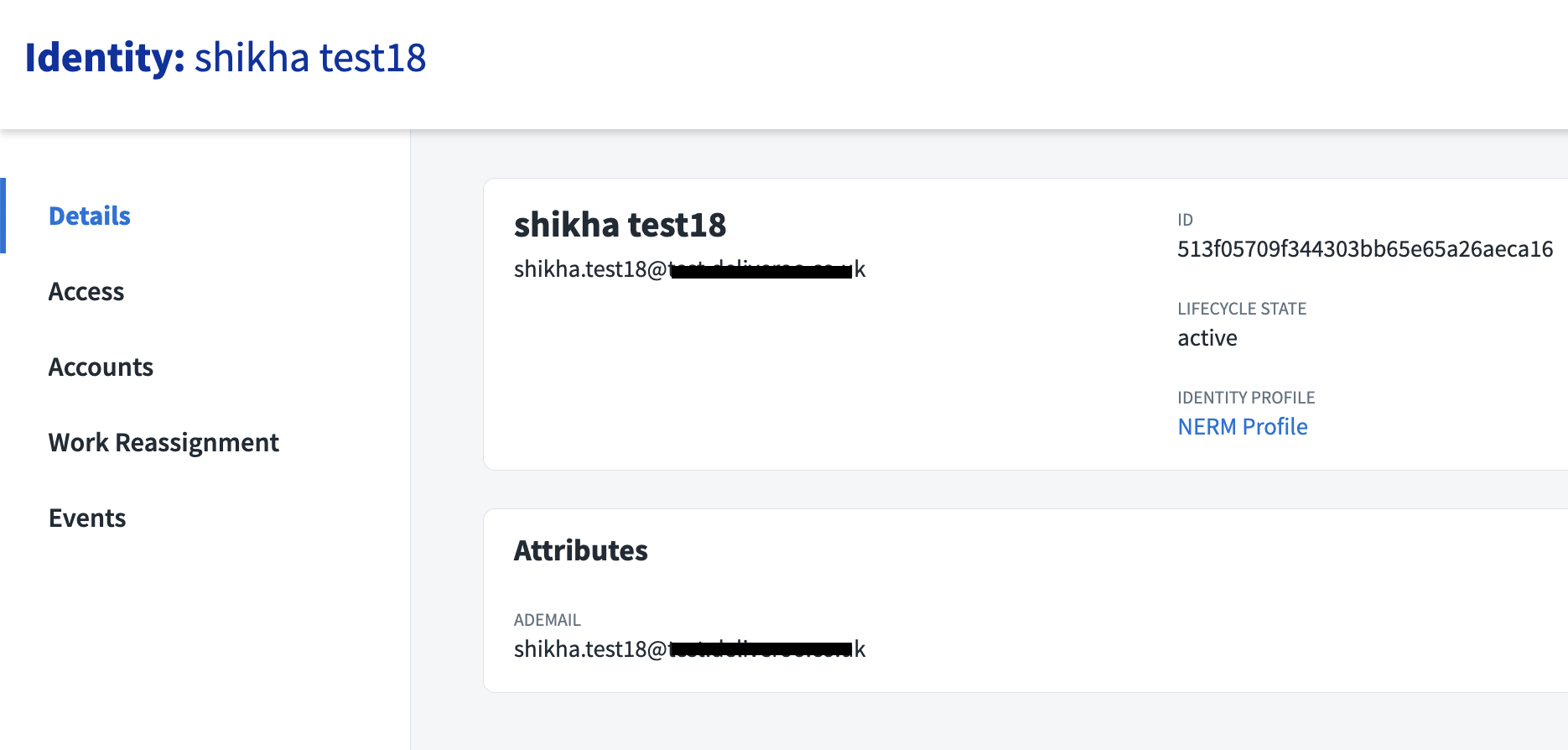The height and width of the screenshot is (750, 1568).
Task: Click the IDENTITY PROFILE label
Action: [x=1245, y=398]
